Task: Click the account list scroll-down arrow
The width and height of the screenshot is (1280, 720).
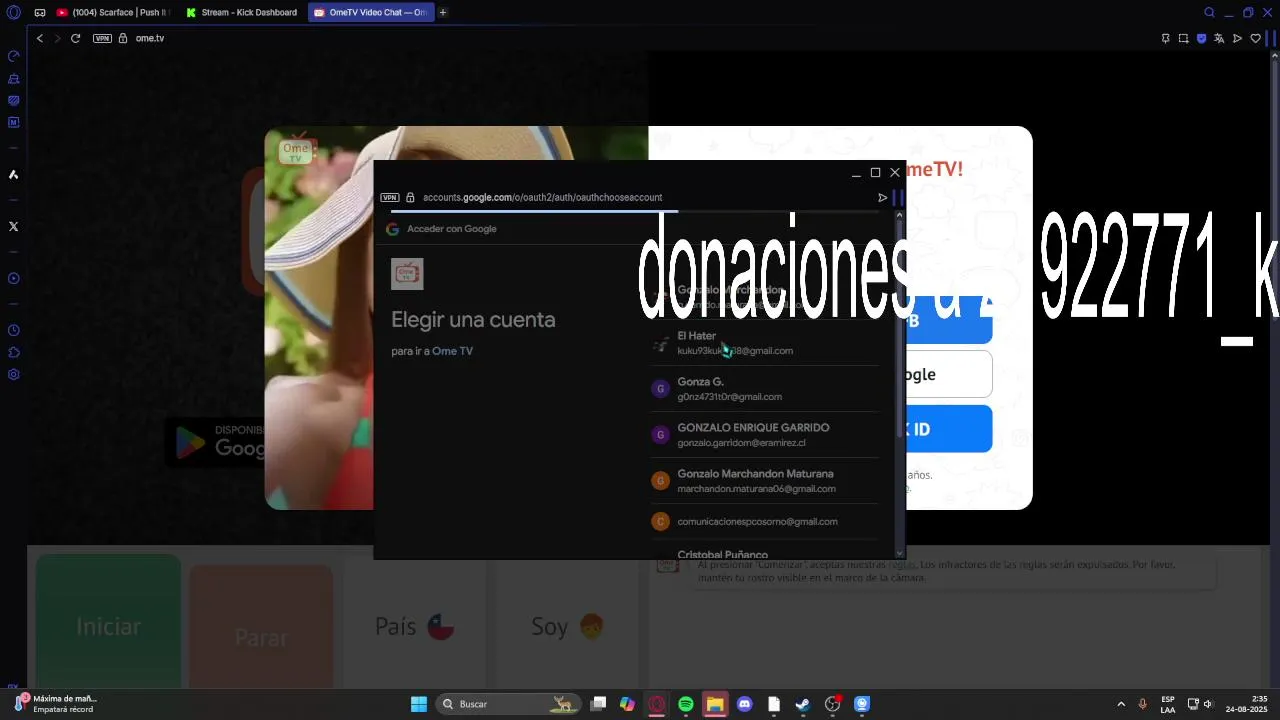Action: [x=899, y=553]
